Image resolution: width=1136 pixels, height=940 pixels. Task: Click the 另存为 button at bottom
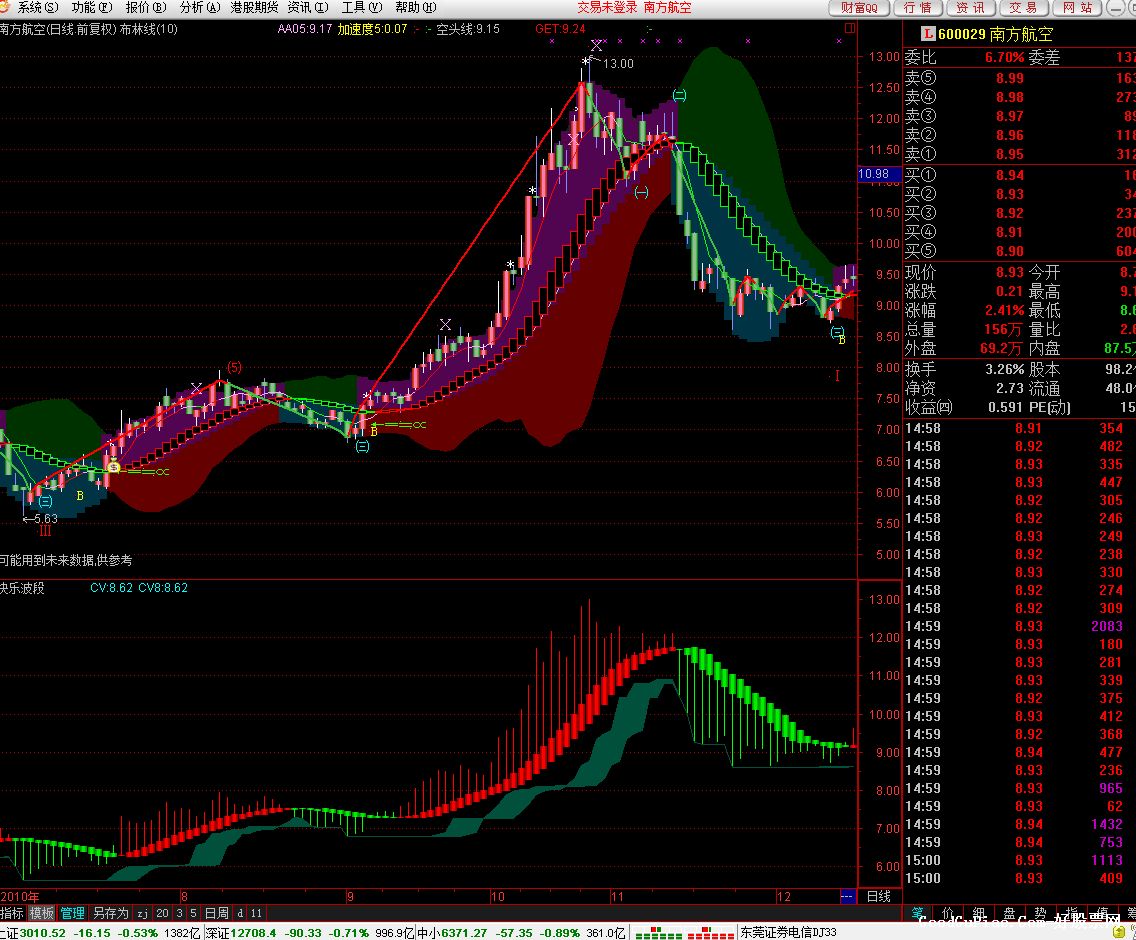point(110,913)
